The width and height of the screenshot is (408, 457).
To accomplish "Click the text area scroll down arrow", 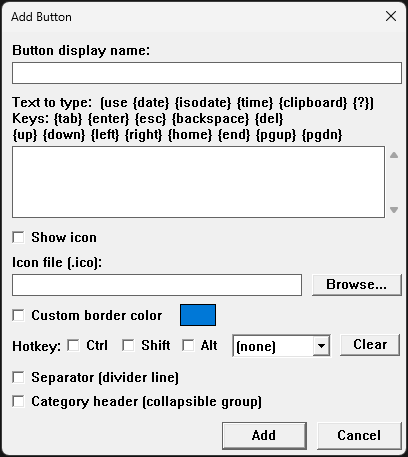I will pos(394,210).
